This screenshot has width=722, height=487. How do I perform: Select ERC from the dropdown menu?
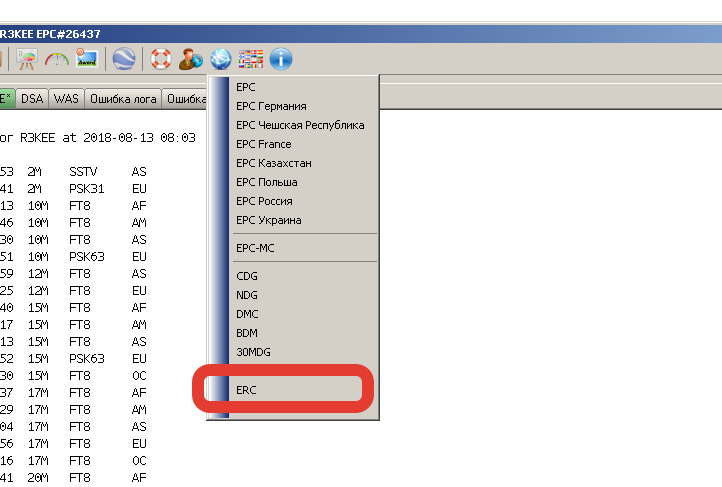click(x=246, y=390)
